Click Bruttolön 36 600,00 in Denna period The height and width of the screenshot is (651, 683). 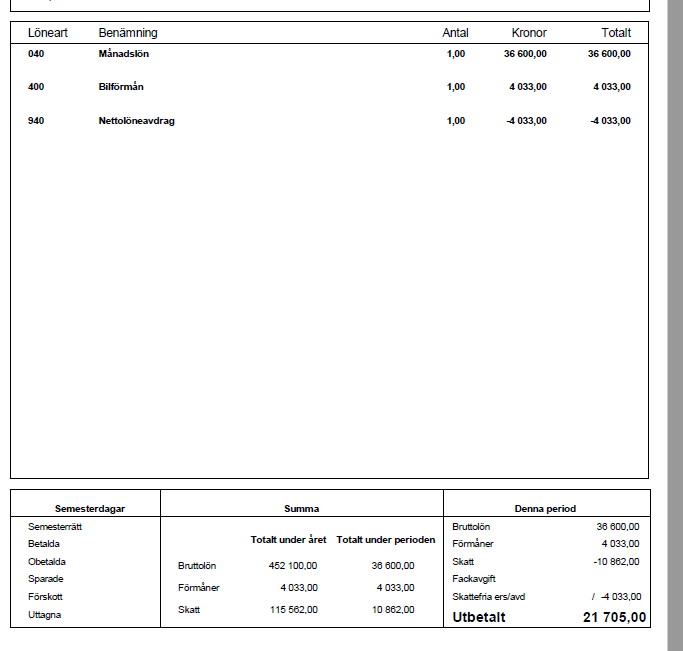[x=618, y=526]
